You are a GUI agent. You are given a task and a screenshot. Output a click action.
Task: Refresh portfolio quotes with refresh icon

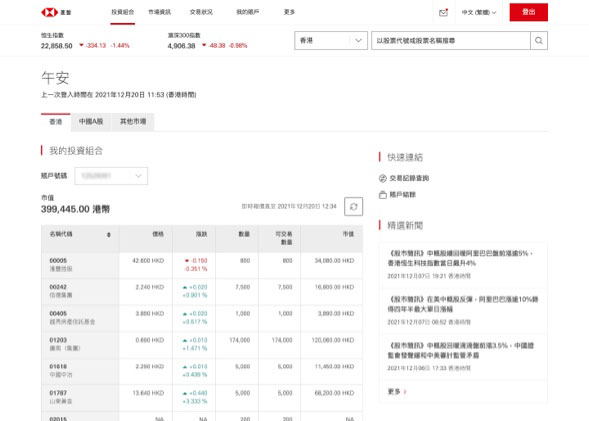[353, 206]
